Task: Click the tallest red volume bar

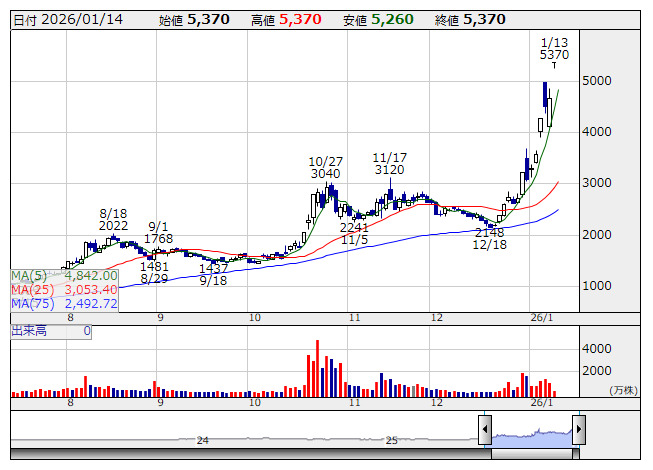Action: tap(317, 368)
